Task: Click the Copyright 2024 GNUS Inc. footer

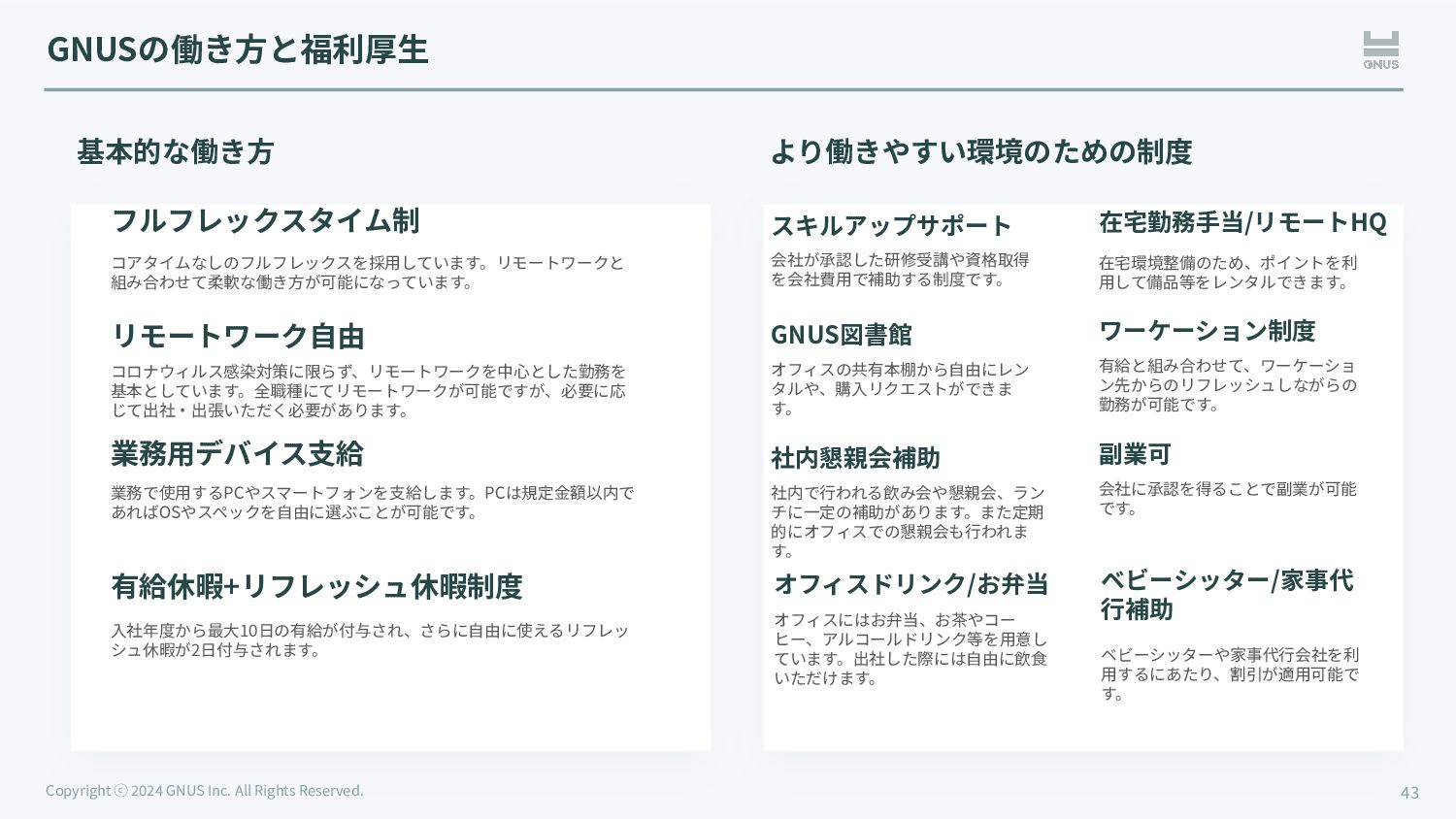Action: click(x=204, y=791)
